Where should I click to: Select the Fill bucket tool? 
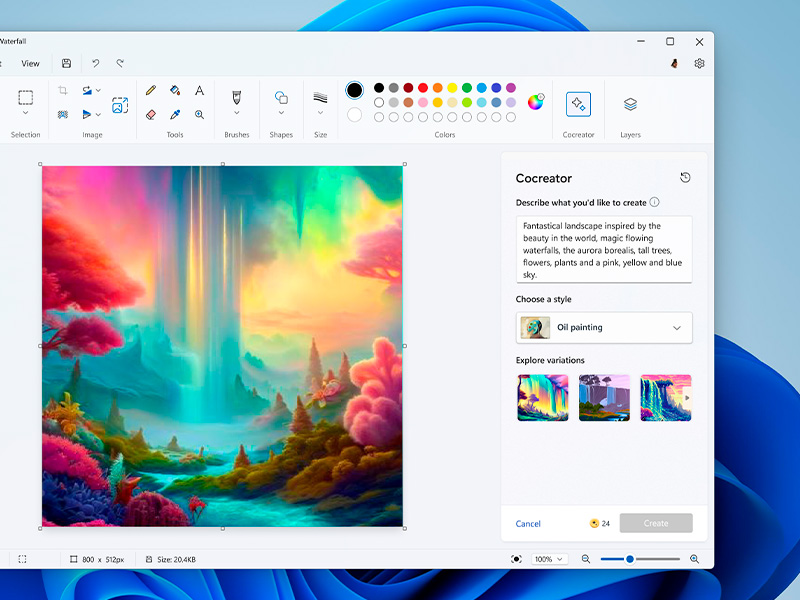[x=175, y=90]
